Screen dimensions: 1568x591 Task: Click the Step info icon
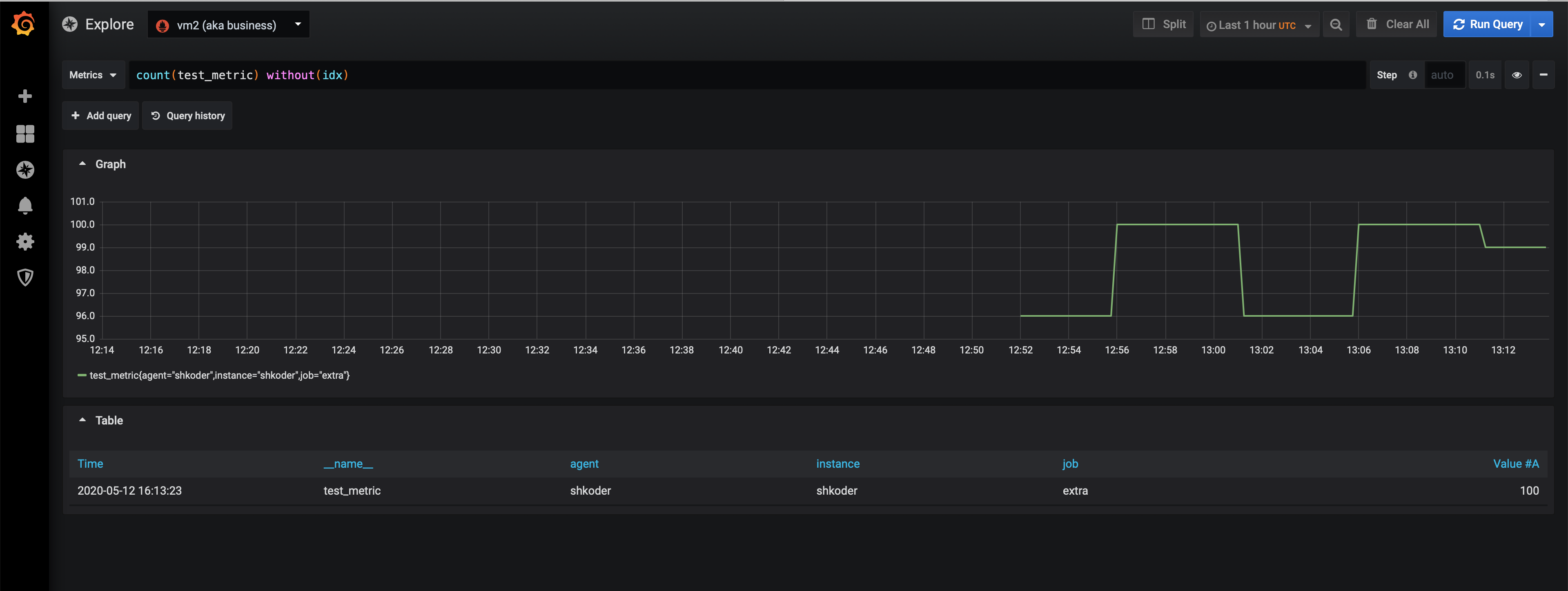(1413, 75)
